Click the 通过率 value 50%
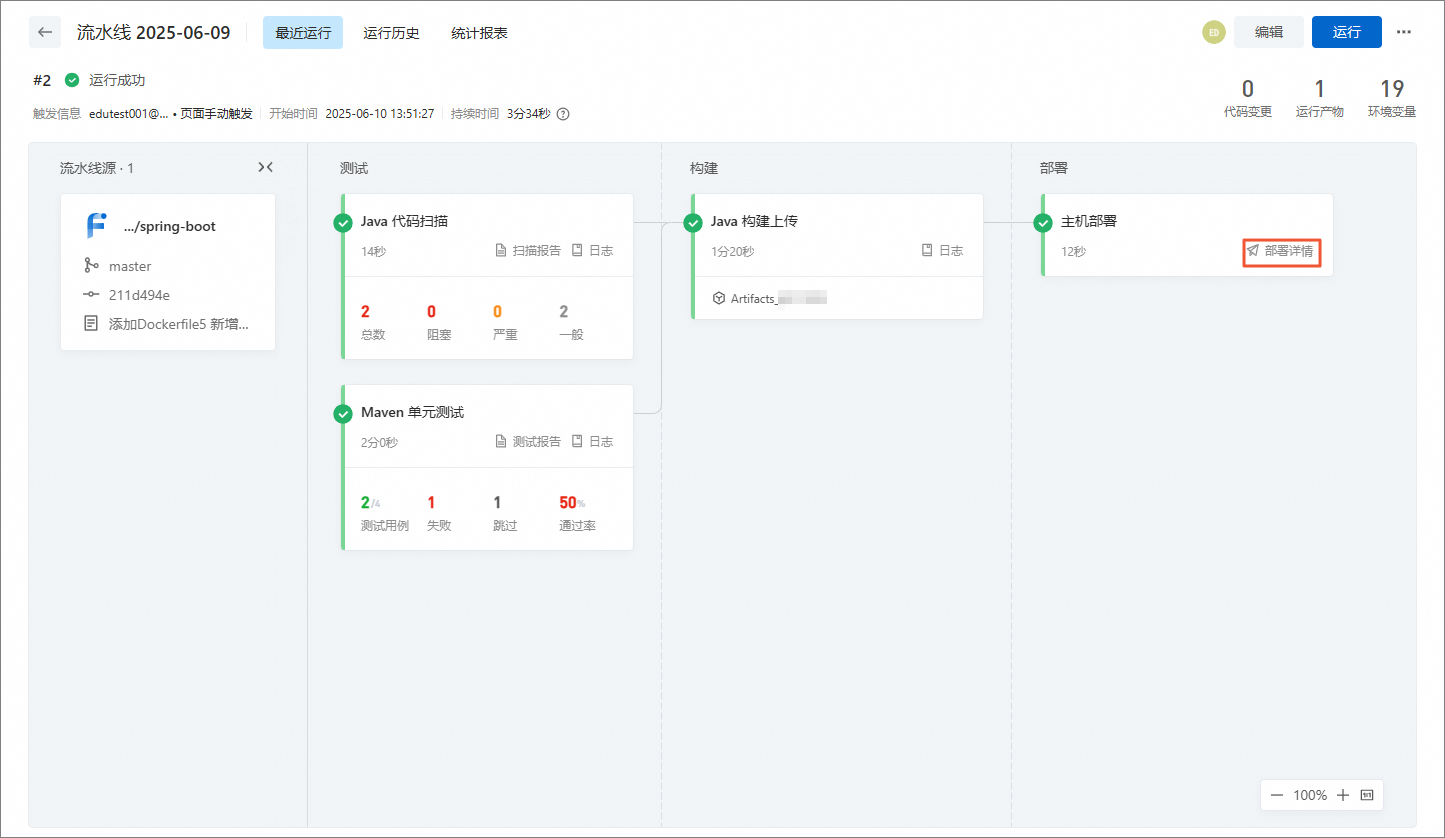The width and height of the screenshot is (1445, 838). pos(573,503)
